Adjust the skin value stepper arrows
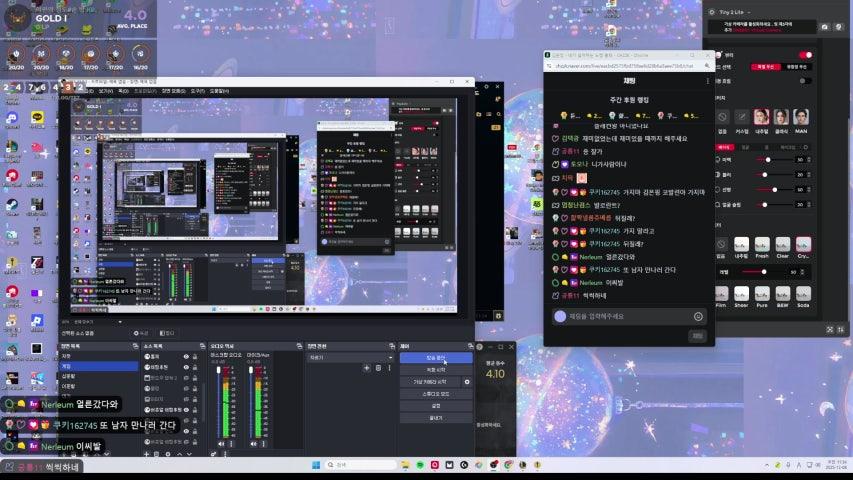This screenshot has height=480, width=853. 809,159
